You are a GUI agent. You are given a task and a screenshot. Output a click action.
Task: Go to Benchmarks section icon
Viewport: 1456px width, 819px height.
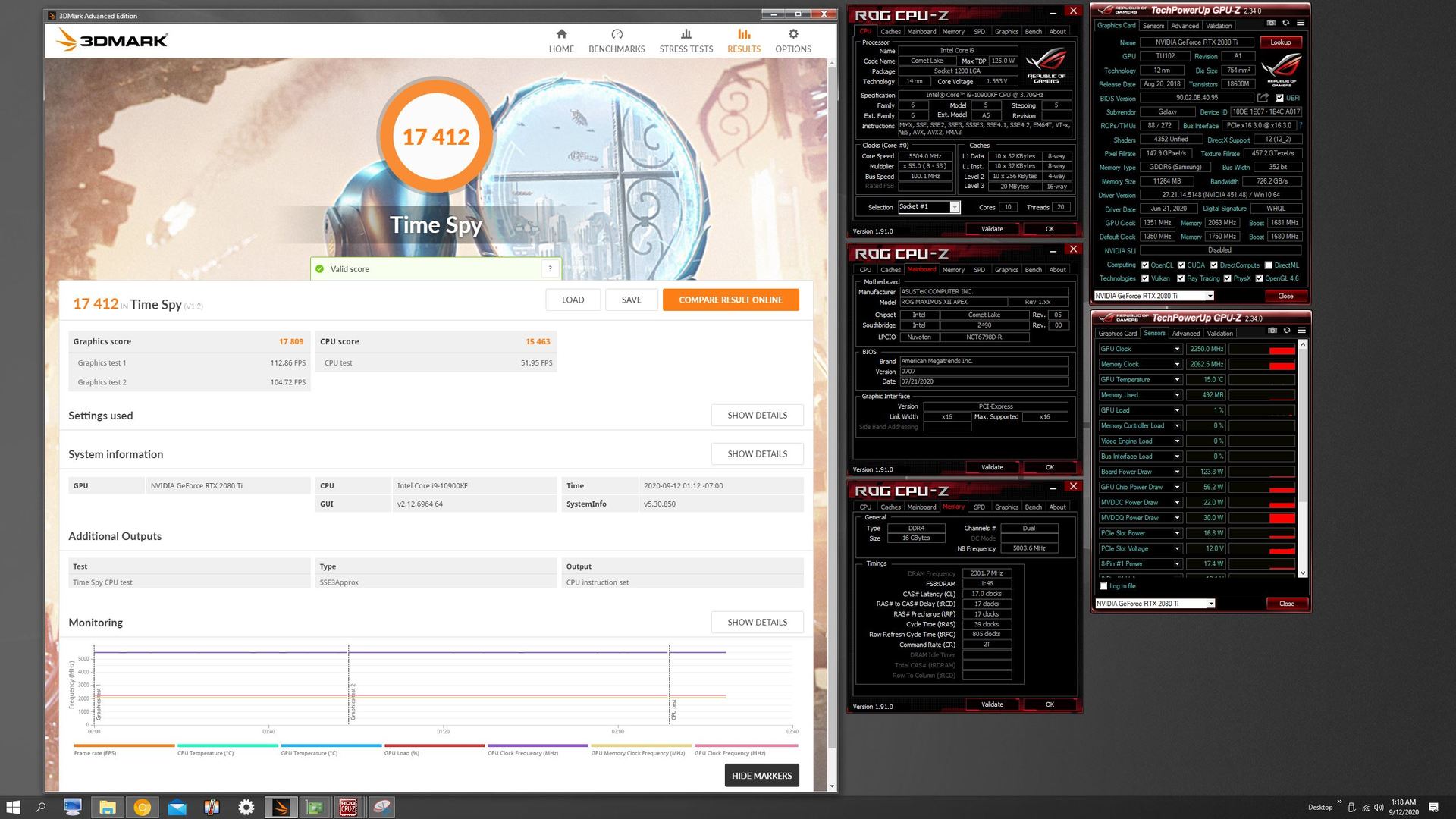(617, 34)
